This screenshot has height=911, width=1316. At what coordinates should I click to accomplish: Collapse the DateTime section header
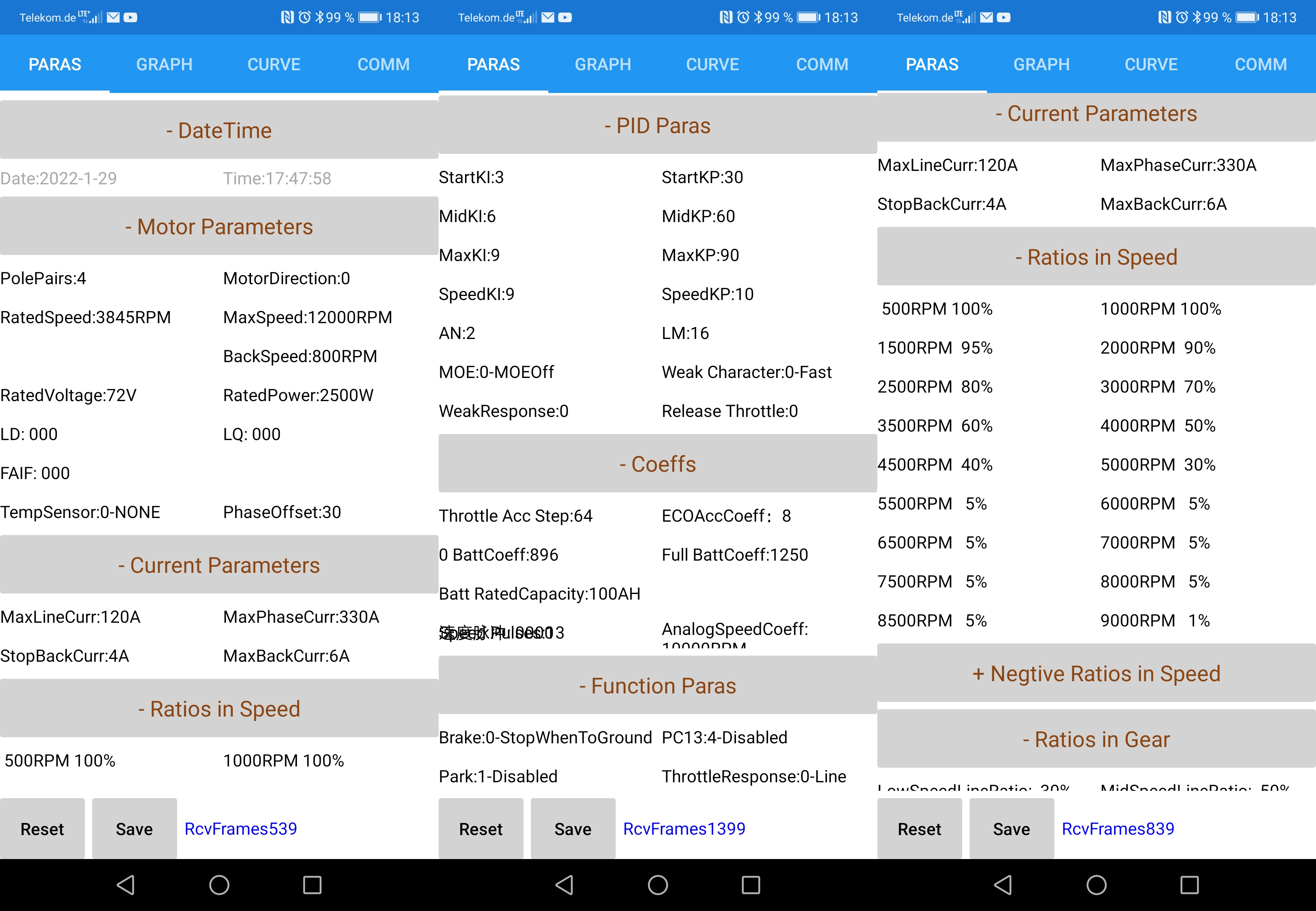point(219,131)
